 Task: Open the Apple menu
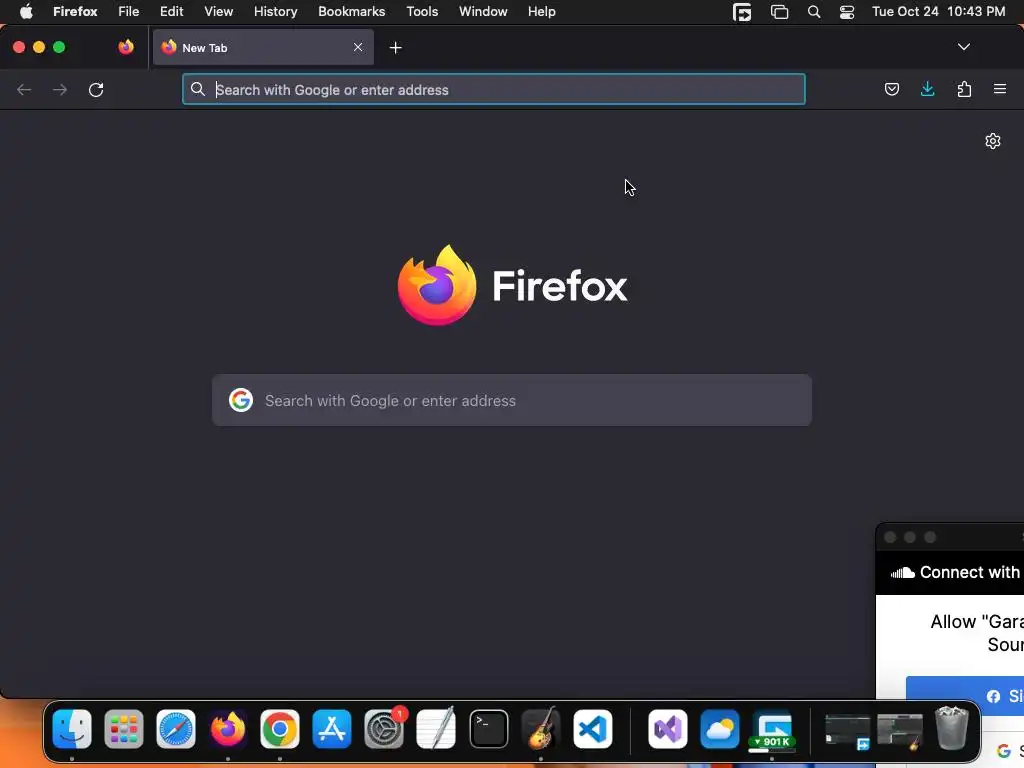point(26,12)
